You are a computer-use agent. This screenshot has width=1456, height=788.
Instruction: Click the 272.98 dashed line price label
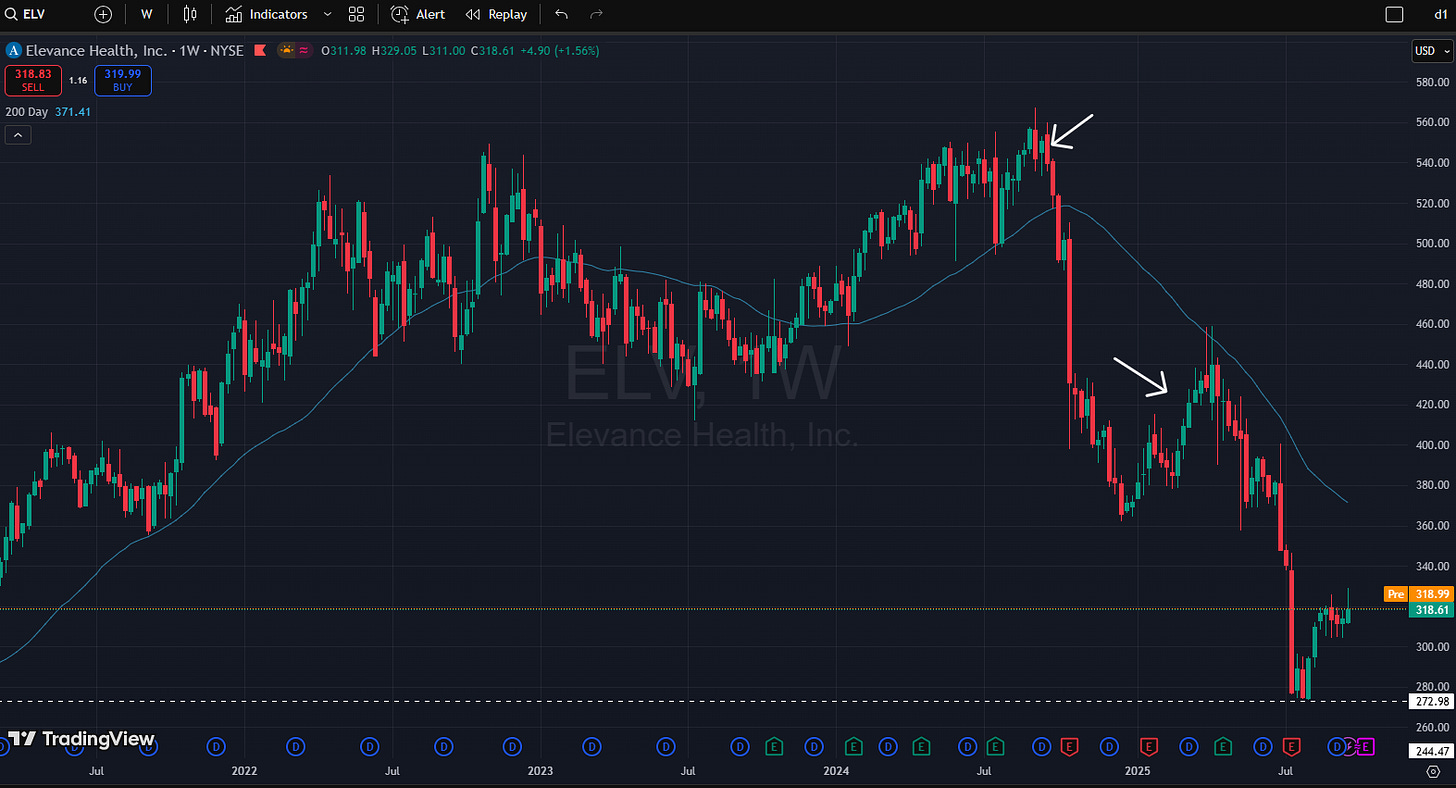[x=1432, y=701]
